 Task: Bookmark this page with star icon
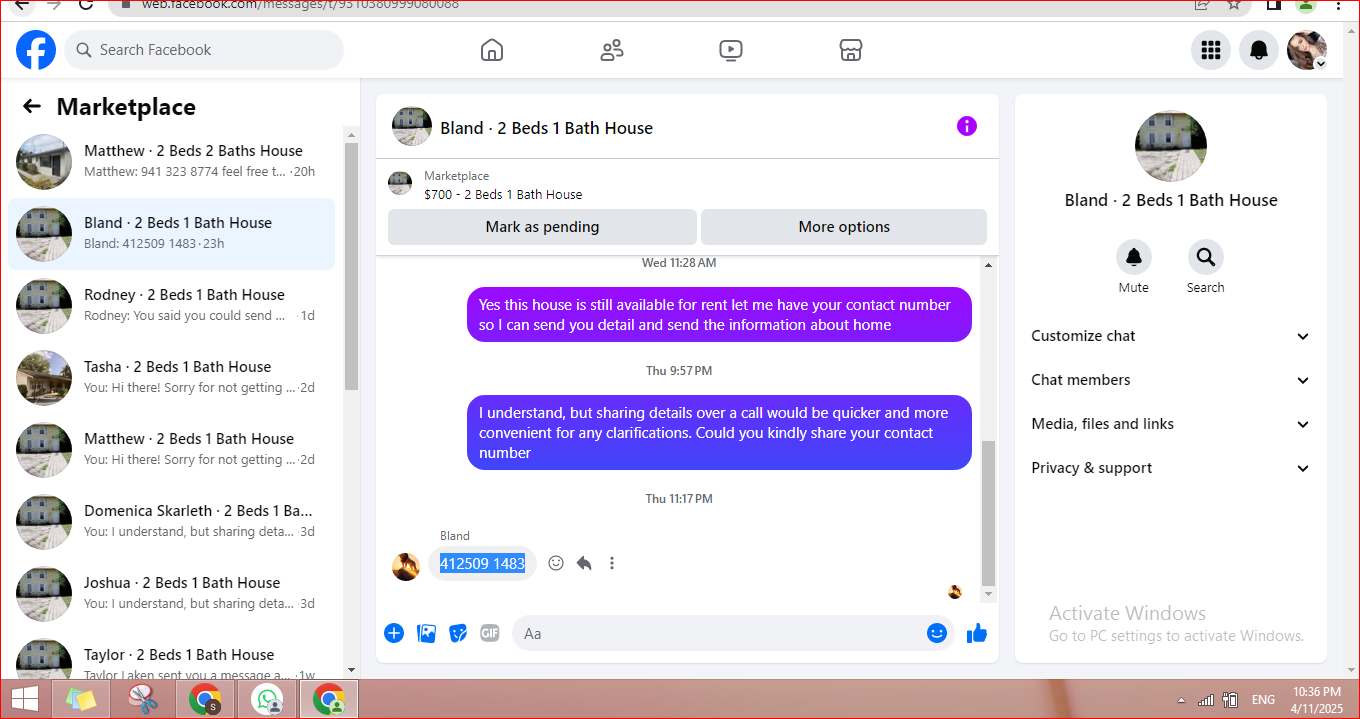[x=1235, y=5]
